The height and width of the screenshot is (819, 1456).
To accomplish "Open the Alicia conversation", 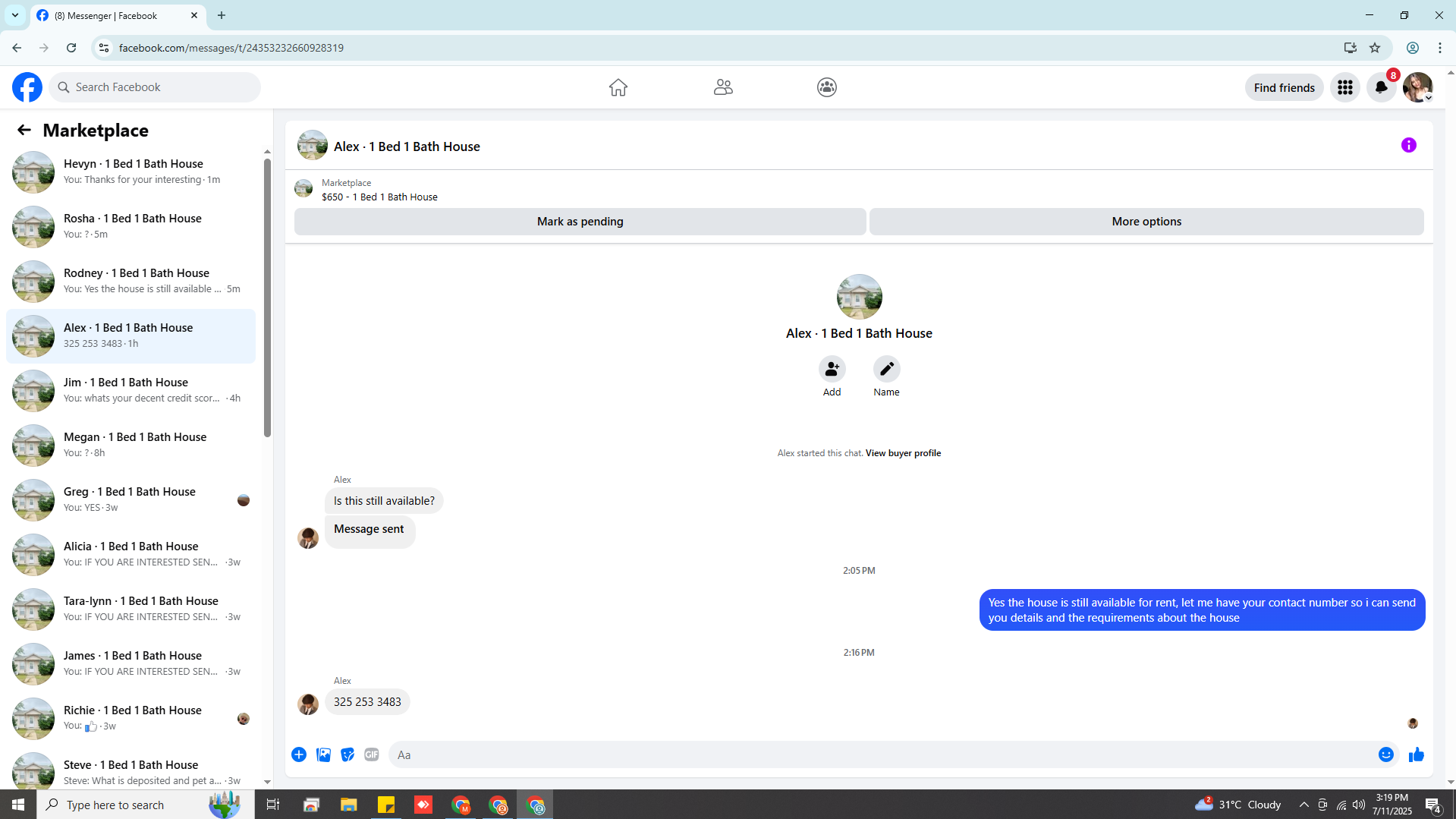I will click(131, 555).
